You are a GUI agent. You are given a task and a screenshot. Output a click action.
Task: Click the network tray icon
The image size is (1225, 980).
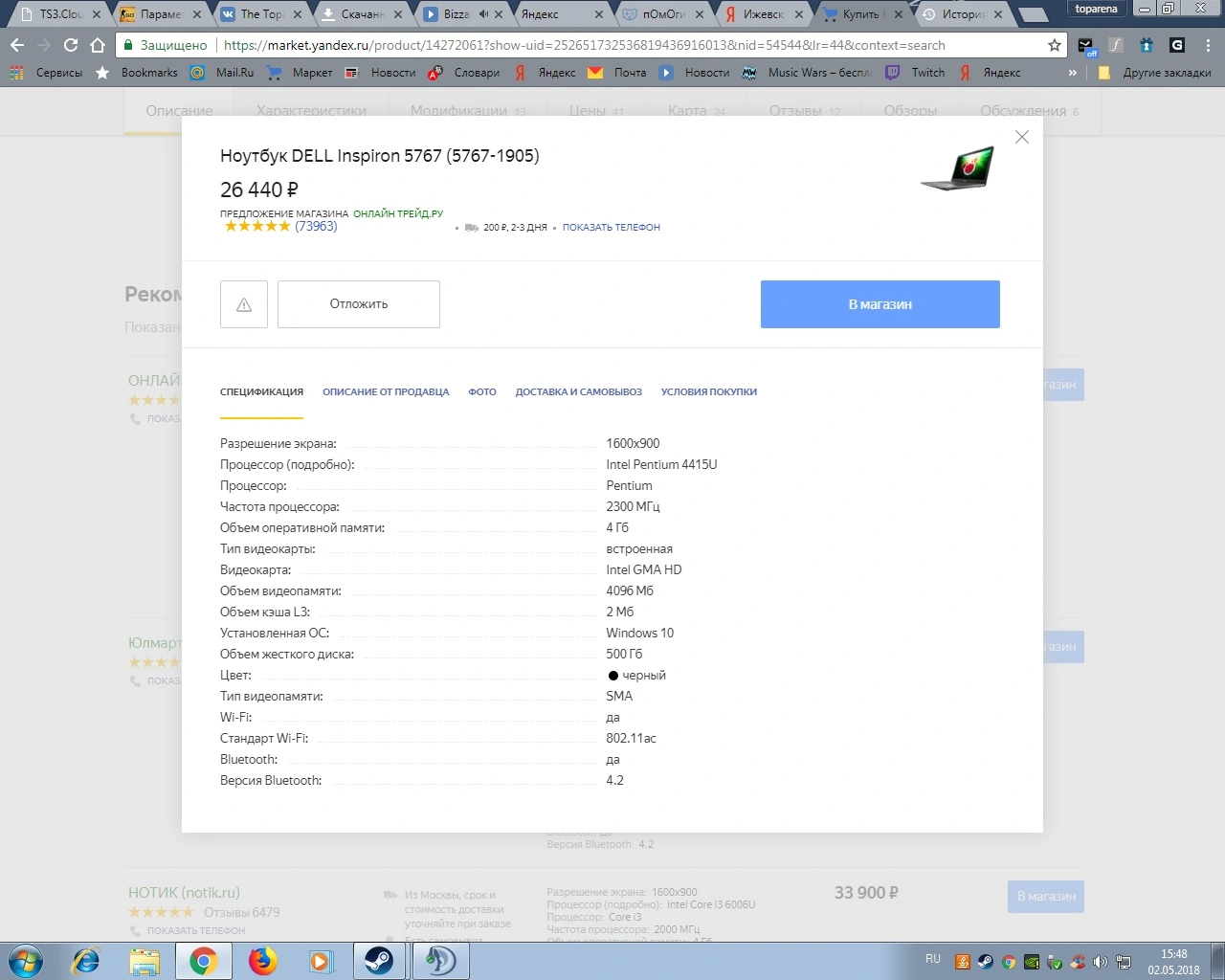1124,963
